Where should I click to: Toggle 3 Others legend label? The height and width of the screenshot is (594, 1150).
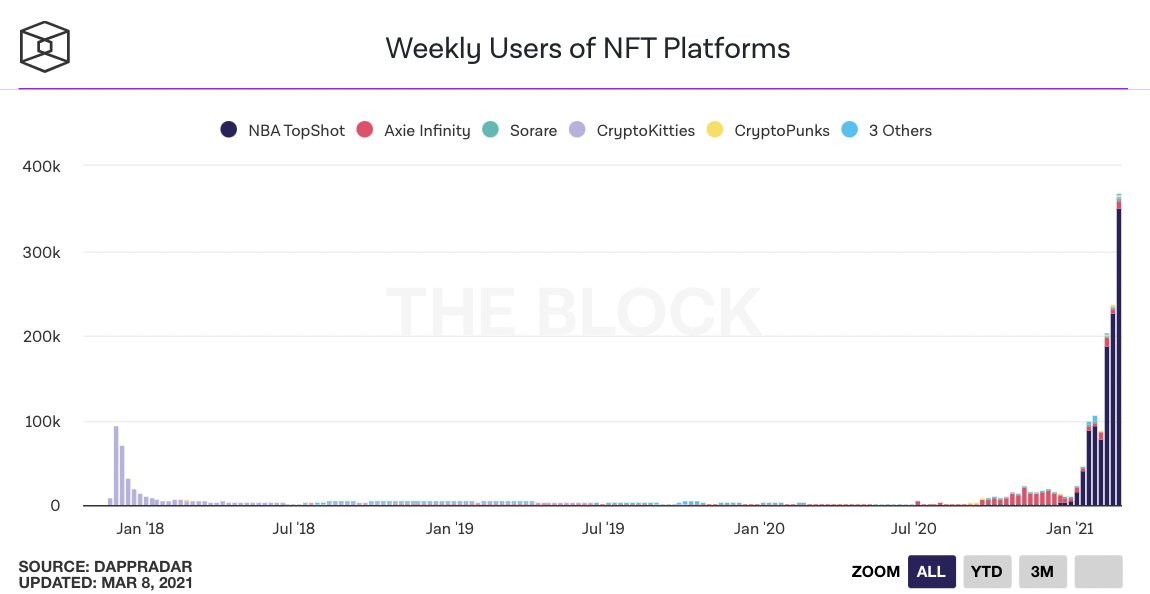(x=900, y=130)
